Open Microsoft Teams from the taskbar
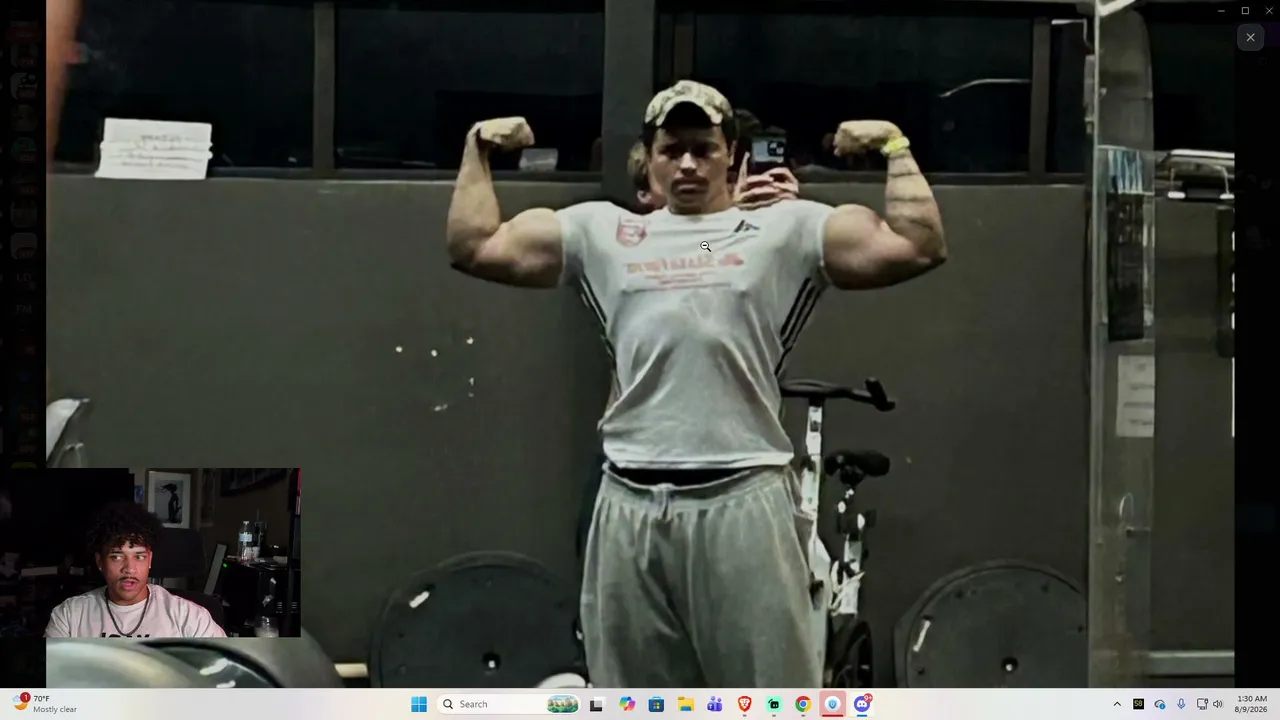 click(x=714, y=704)
